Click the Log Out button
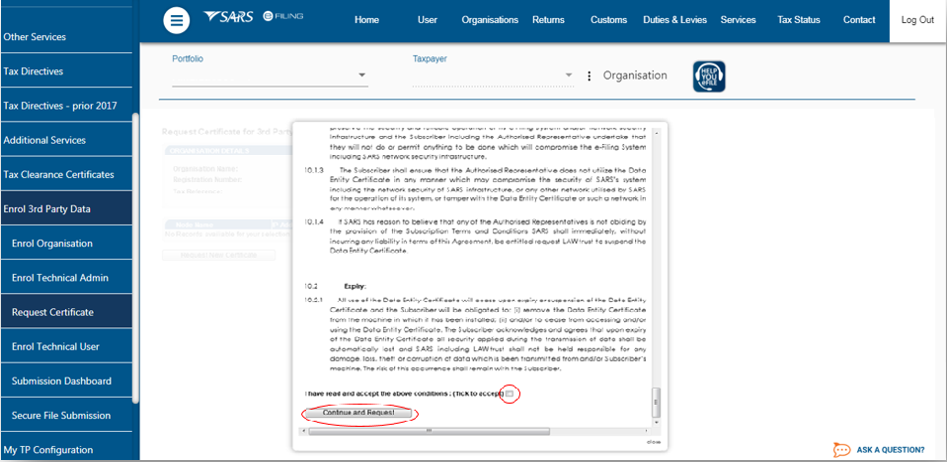The height and width of the screenshot is (462, 947). (x=917, y=21)
